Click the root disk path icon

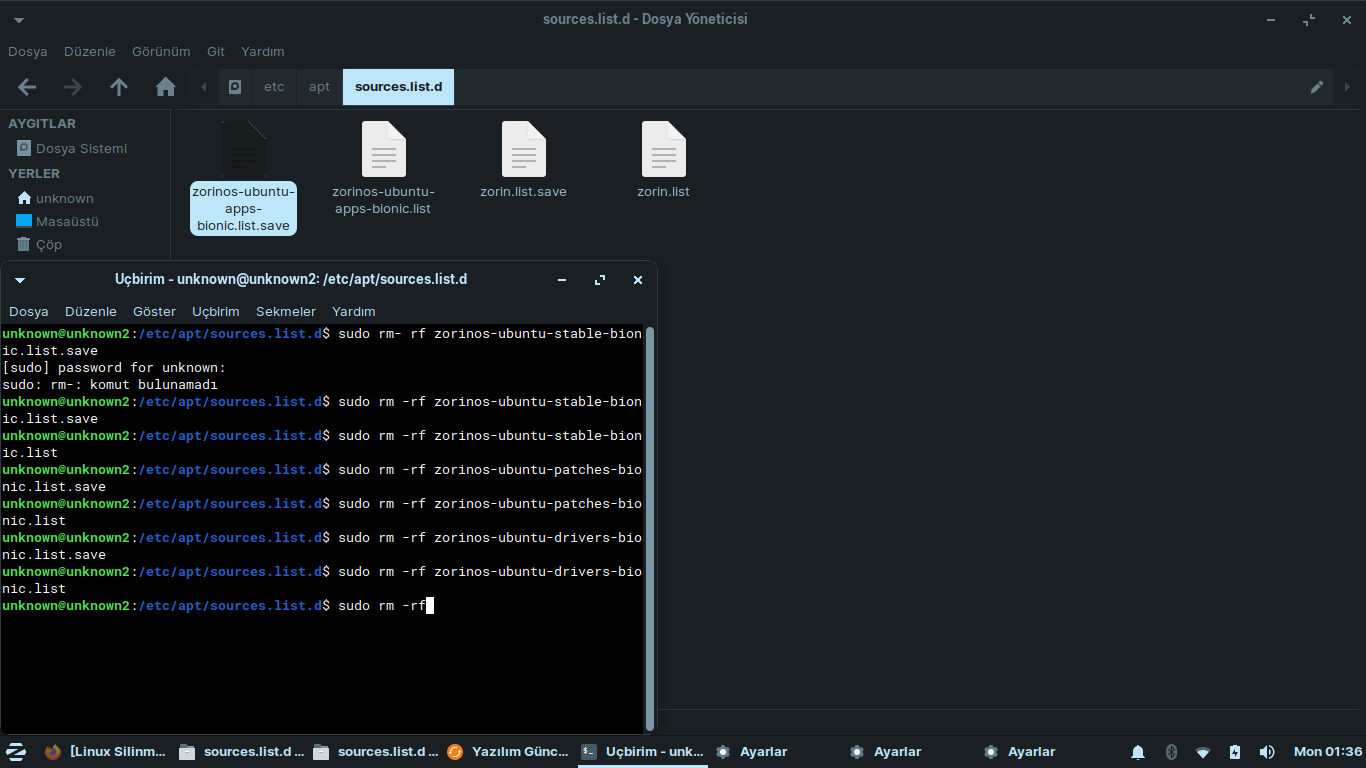(x=235, y=87)
